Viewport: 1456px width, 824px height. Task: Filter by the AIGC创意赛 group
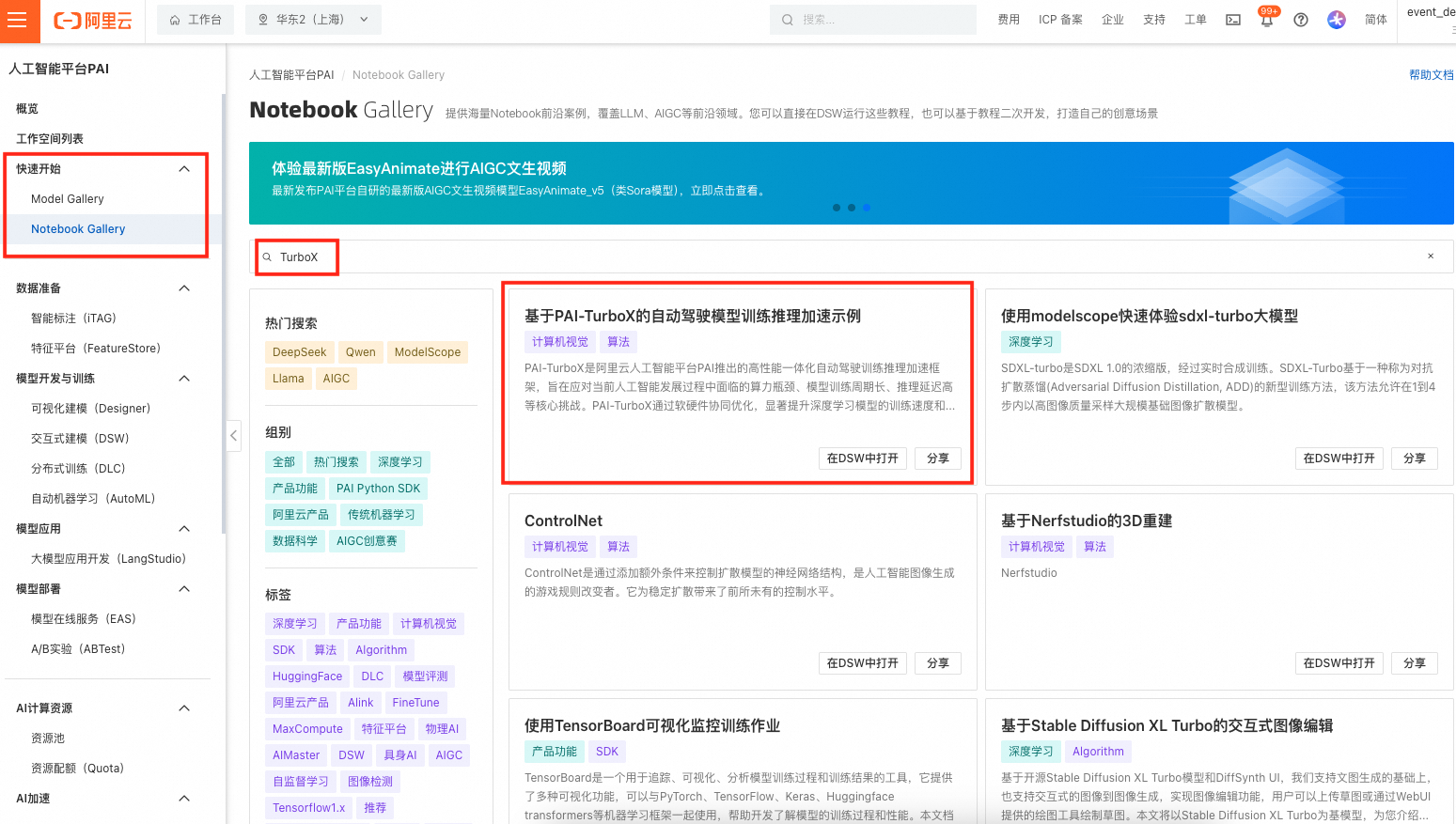point(368,541)
